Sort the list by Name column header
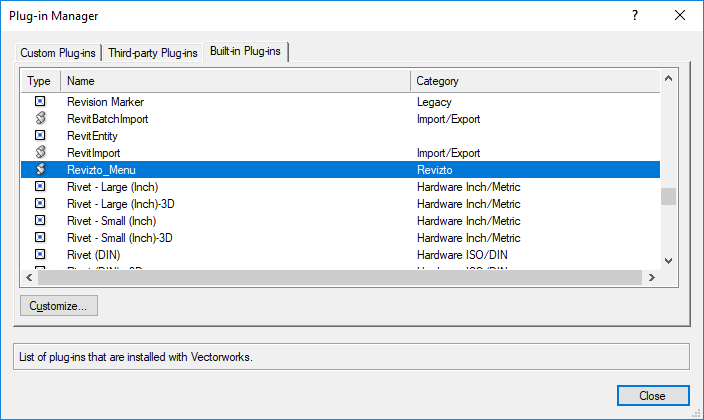704x420 pixels. (x=235, y=81)
